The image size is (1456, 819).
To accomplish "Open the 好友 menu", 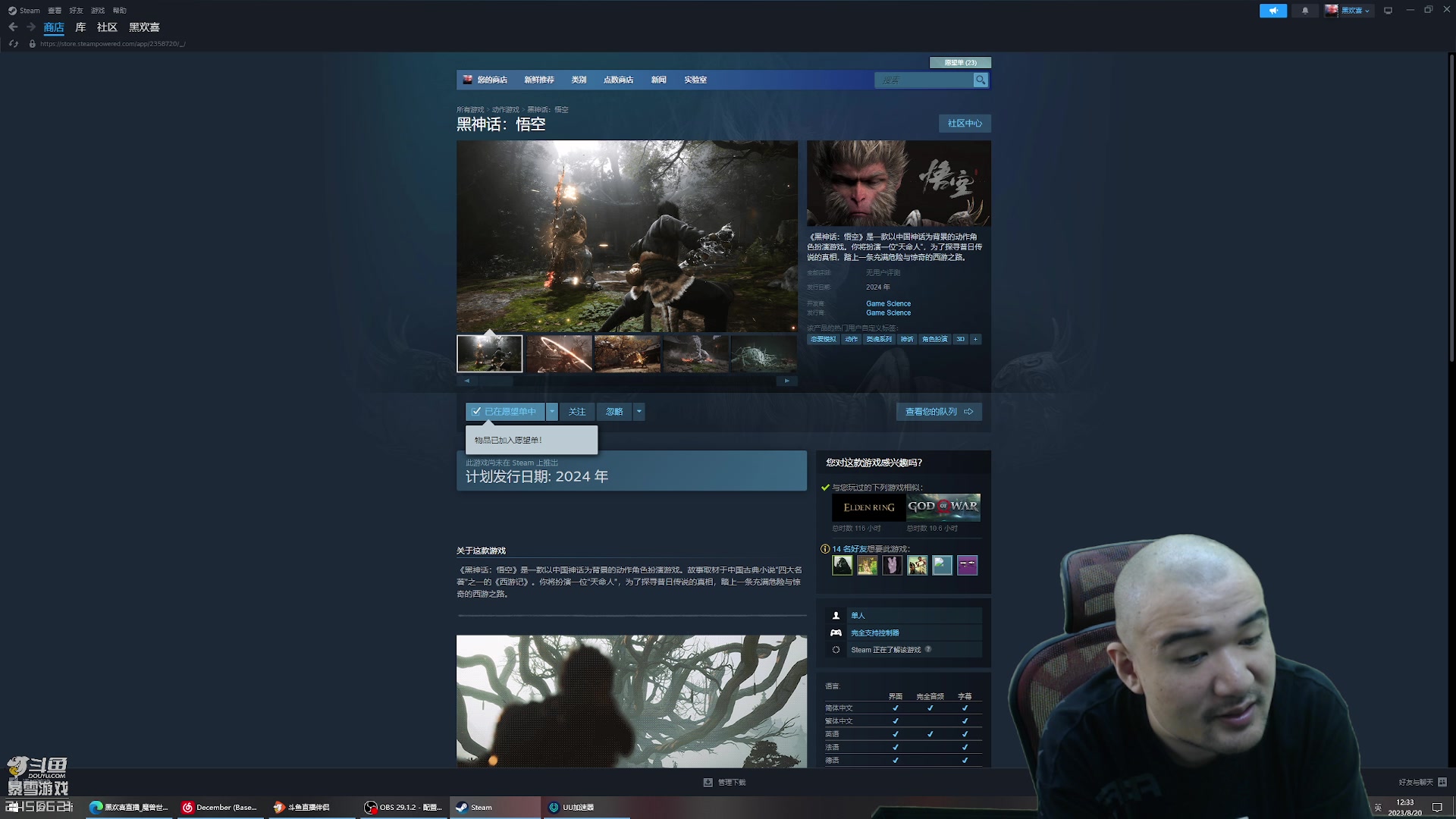I will [76, 11].
